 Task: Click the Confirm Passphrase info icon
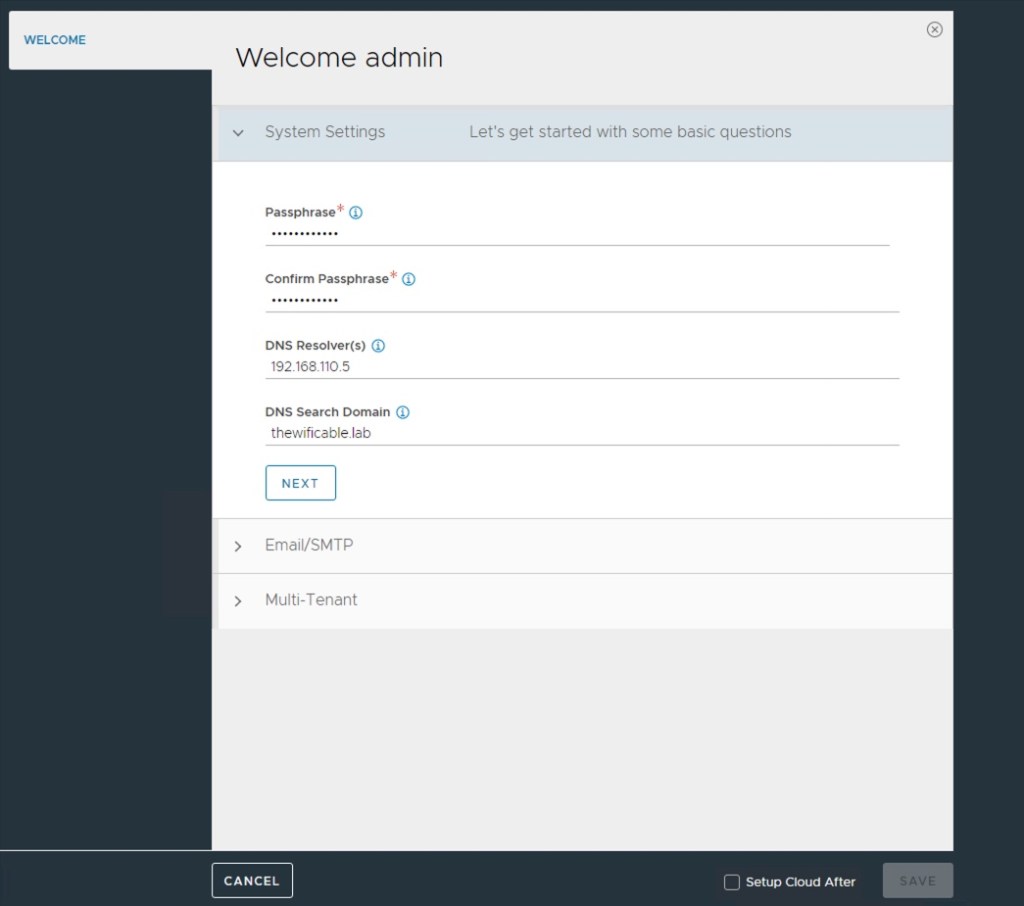point(408,279)
